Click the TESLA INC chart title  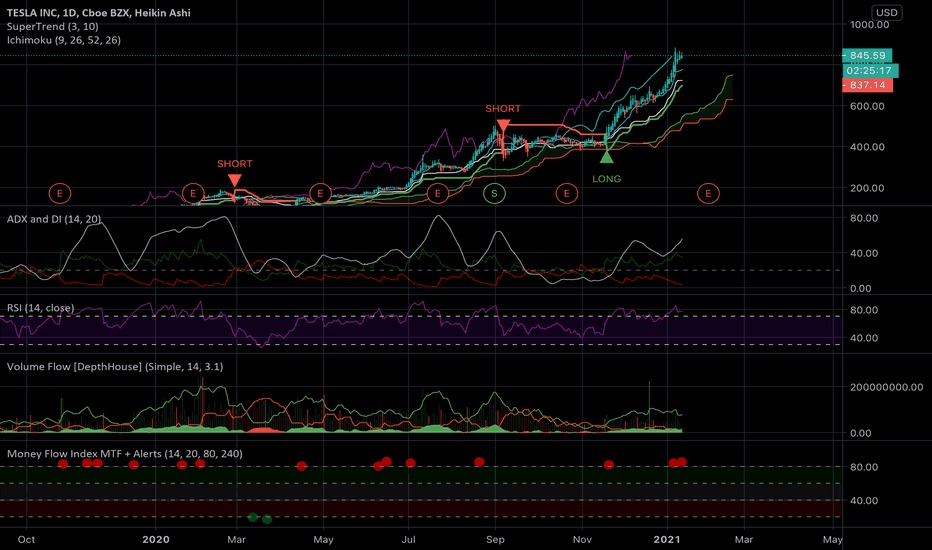(x=99, y=12)
